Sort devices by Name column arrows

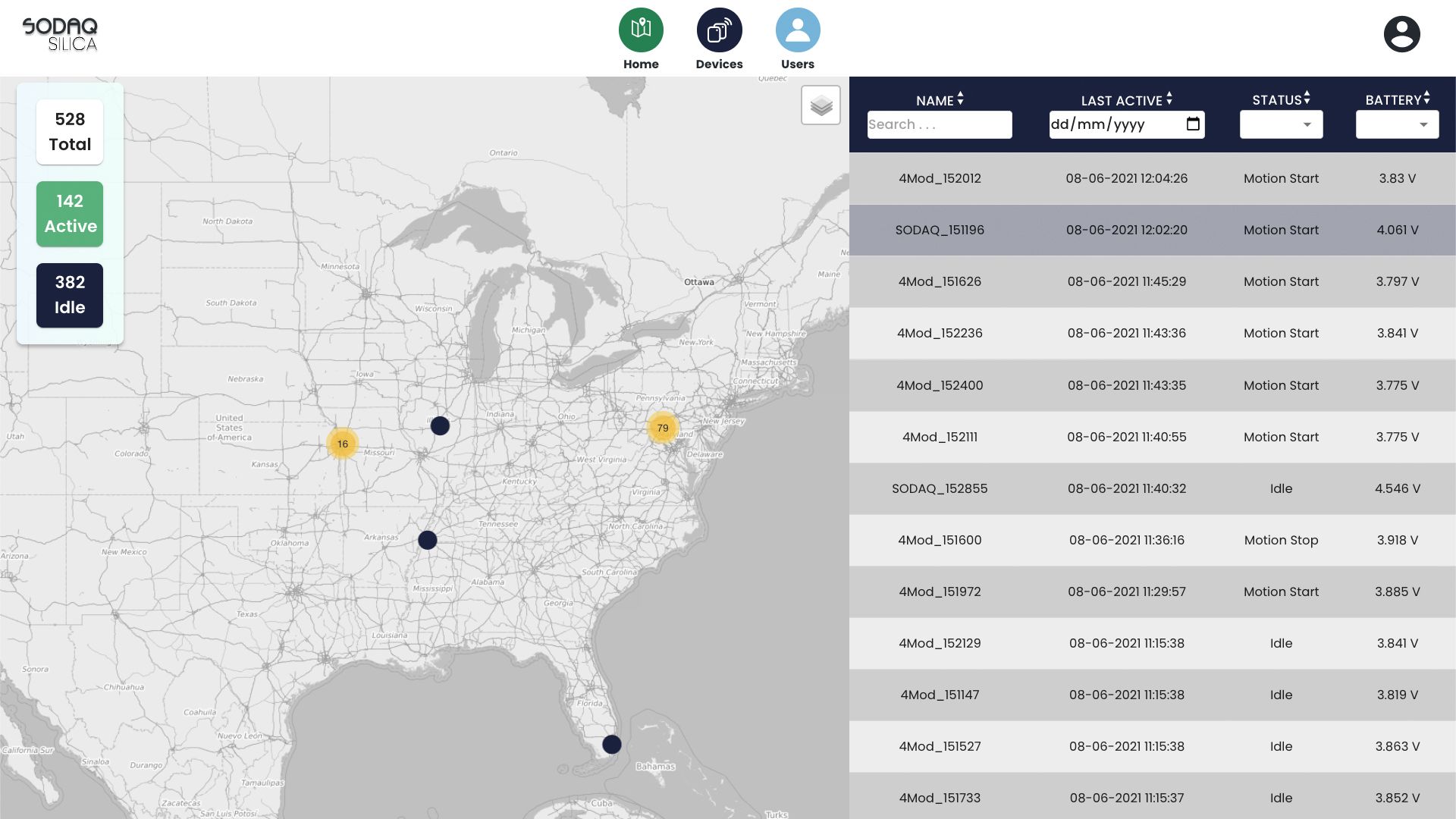(960, 99)
